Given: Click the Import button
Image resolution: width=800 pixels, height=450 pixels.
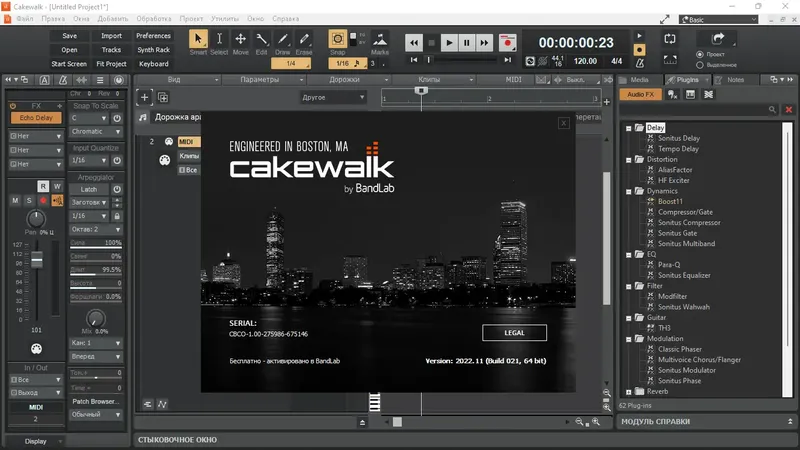Looking at the screenshot, I should point(111,36).
